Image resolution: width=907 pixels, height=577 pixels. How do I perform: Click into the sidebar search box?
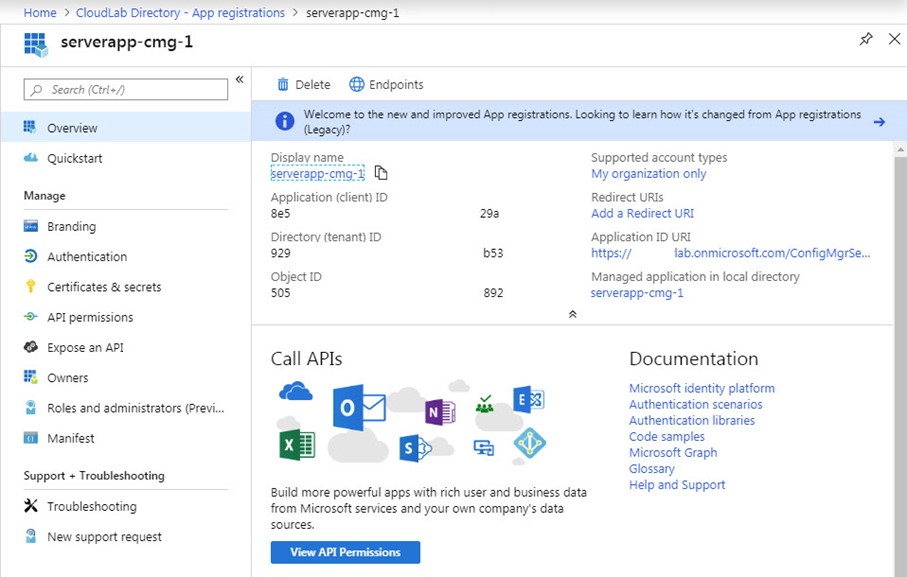[x=126, y=90]
